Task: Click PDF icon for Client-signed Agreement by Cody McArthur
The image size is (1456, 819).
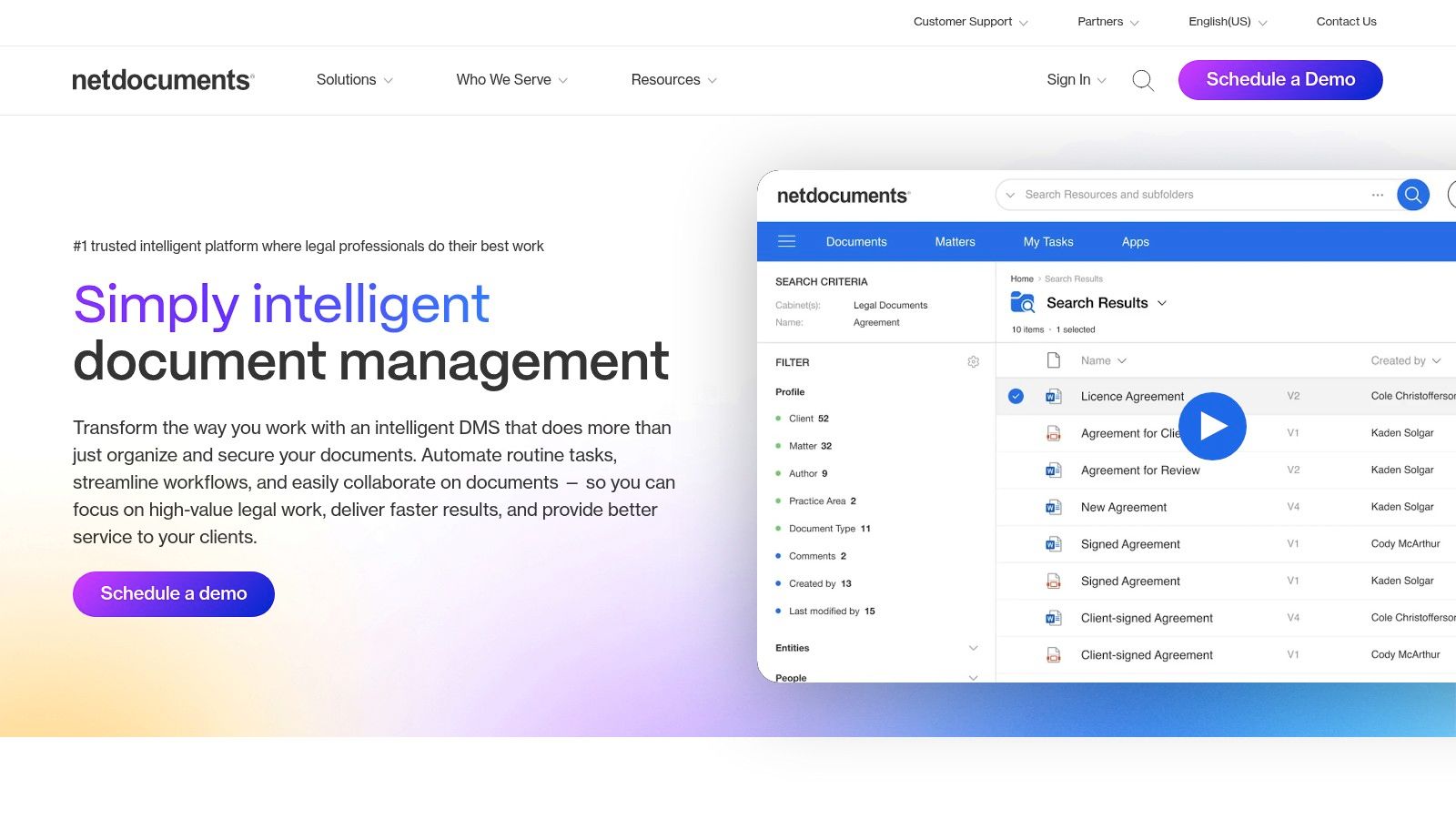Action: click(x=1053, y=654)
